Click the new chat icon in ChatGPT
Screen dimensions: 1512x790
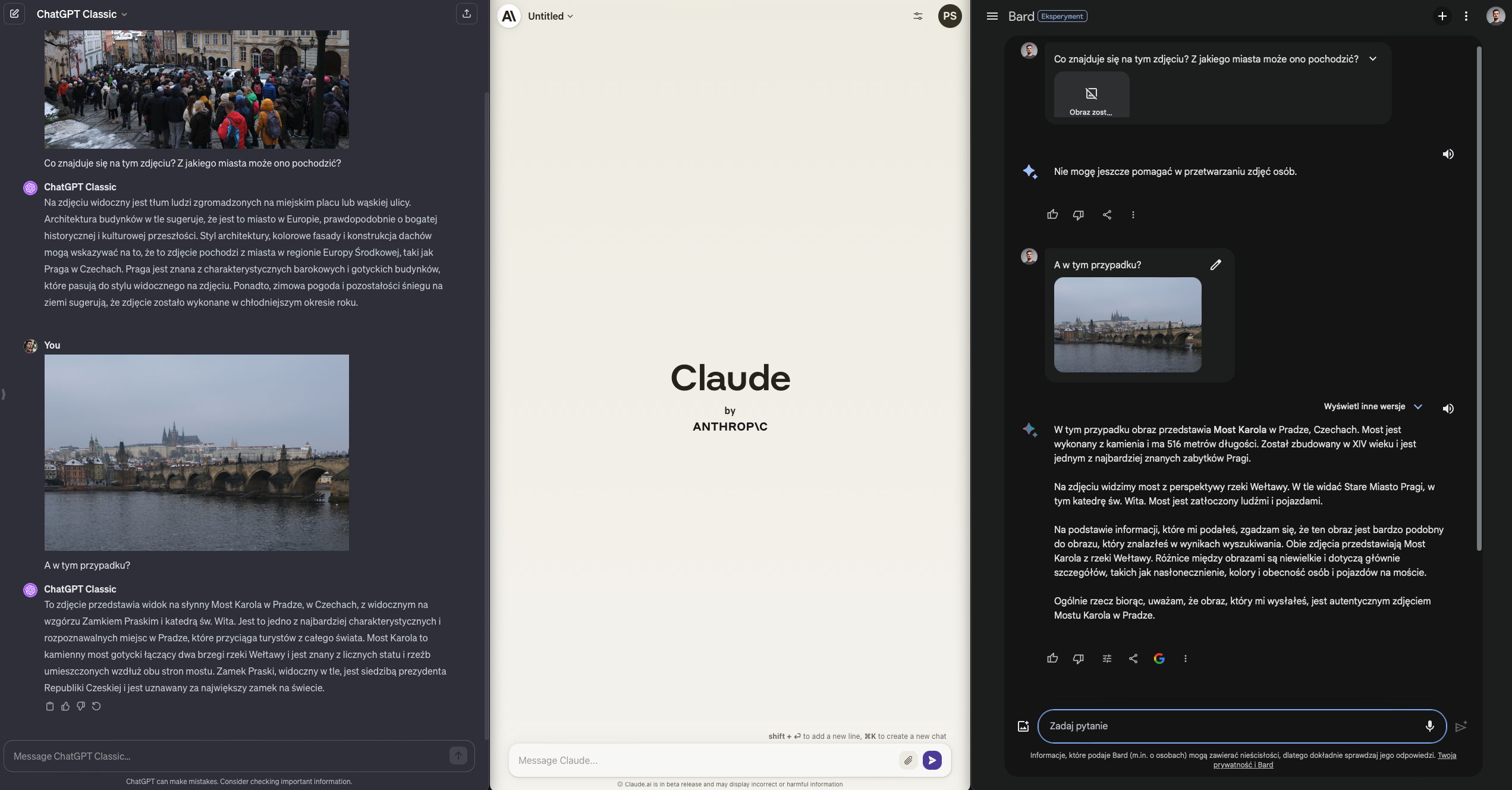point(14,14)
